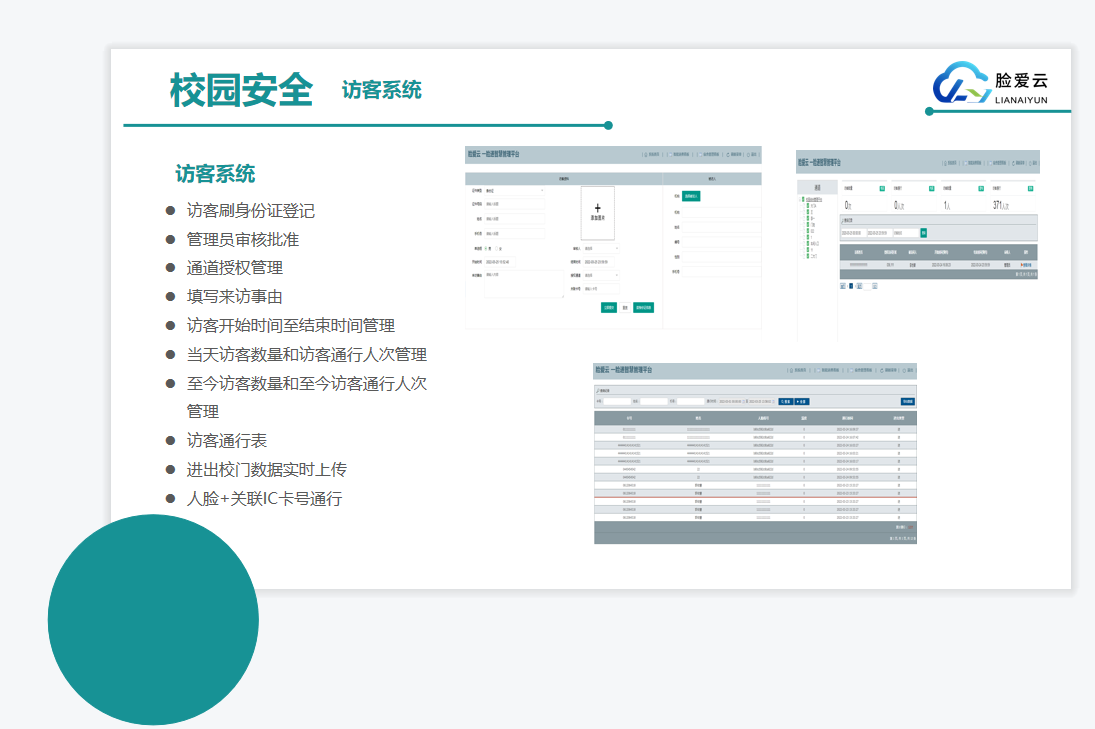
Task: Click the 访客系统 subtitle beside the title
Action: pyautogui.click(x=381, y=90)
